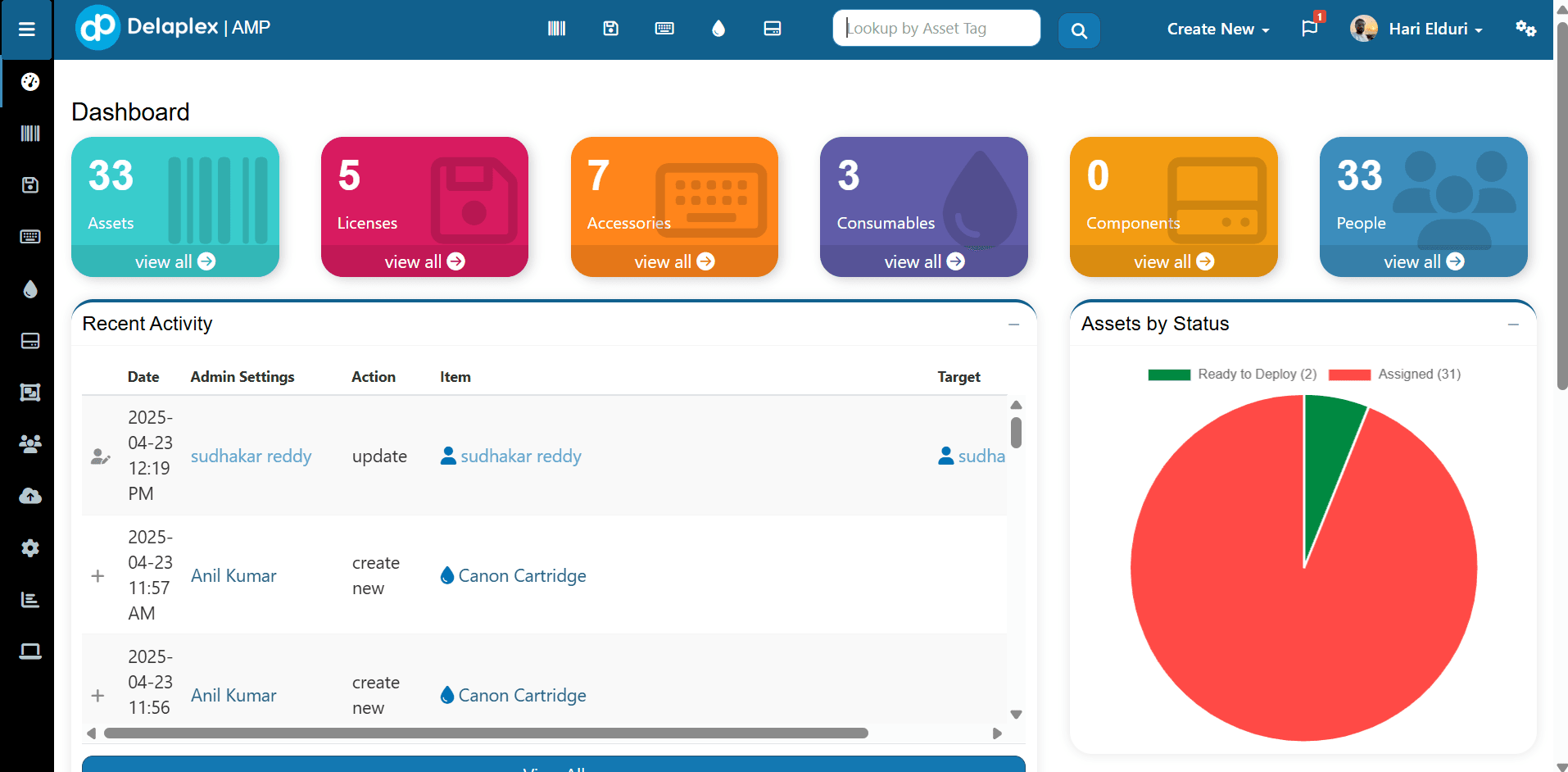Open Assets from the sidebar barcode icon
Screen dimensions: 1568x772
tap(30, 134)
